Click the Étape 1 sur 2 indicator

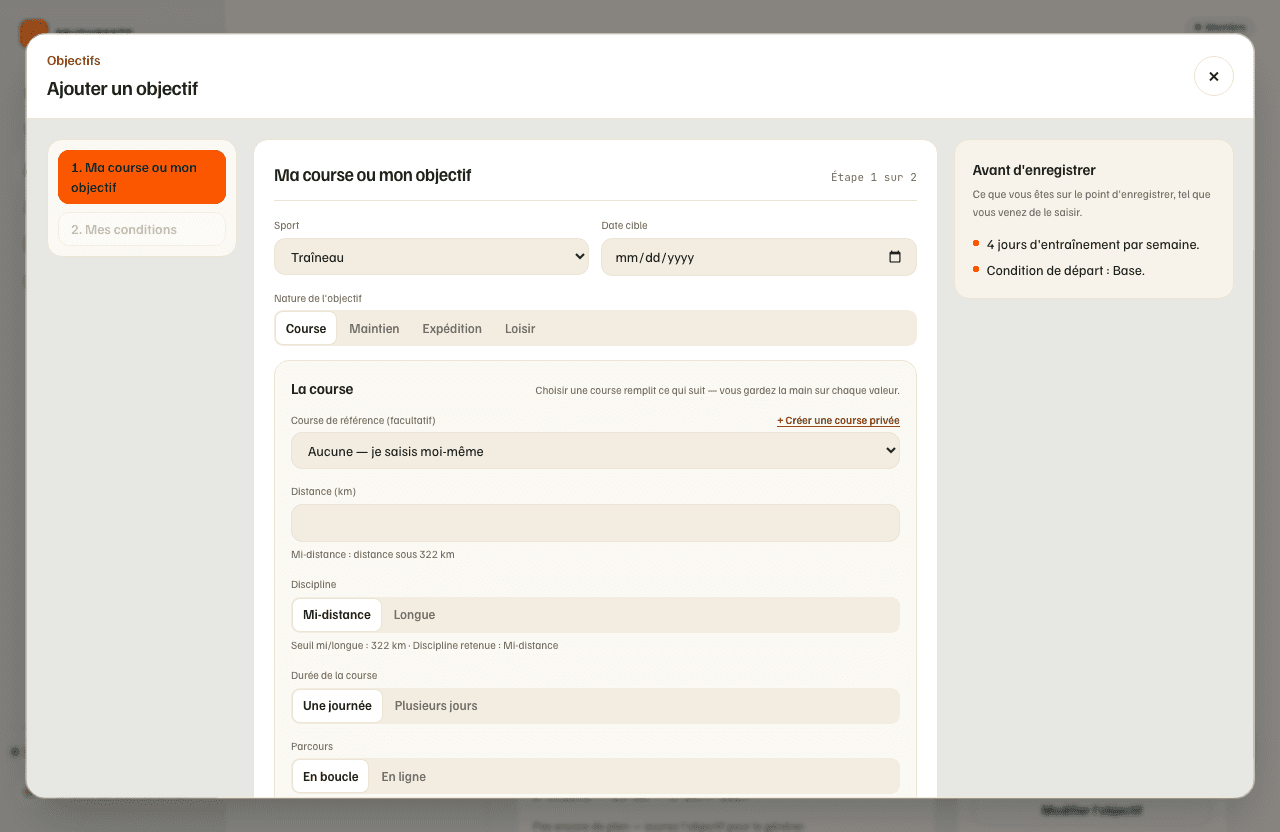pyautogui.click(x=874, y=177)
